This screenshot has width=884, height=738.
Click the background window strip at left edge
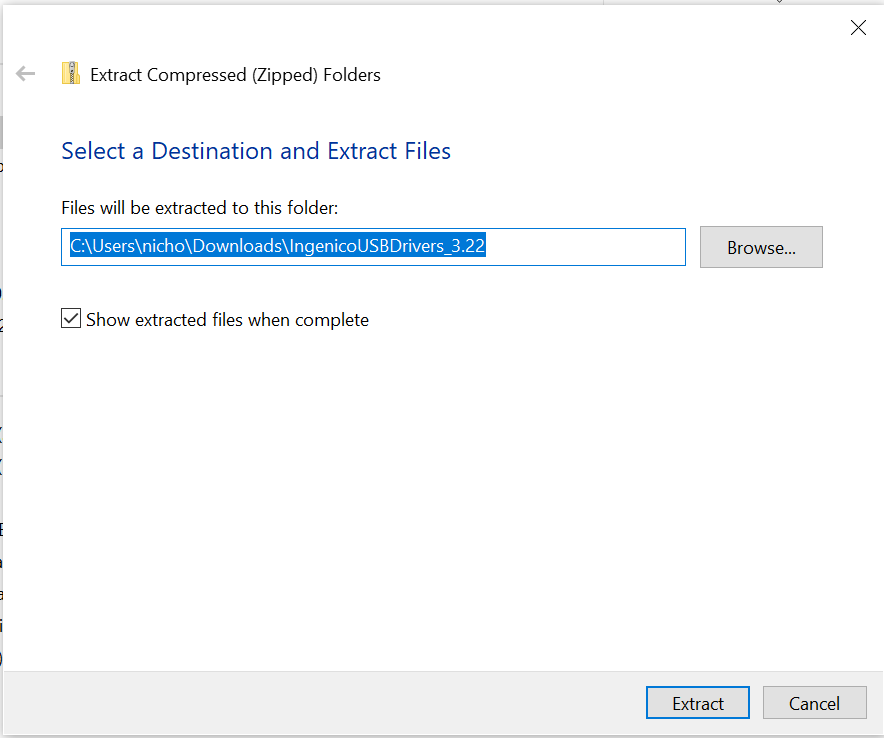tap(1, 366)
